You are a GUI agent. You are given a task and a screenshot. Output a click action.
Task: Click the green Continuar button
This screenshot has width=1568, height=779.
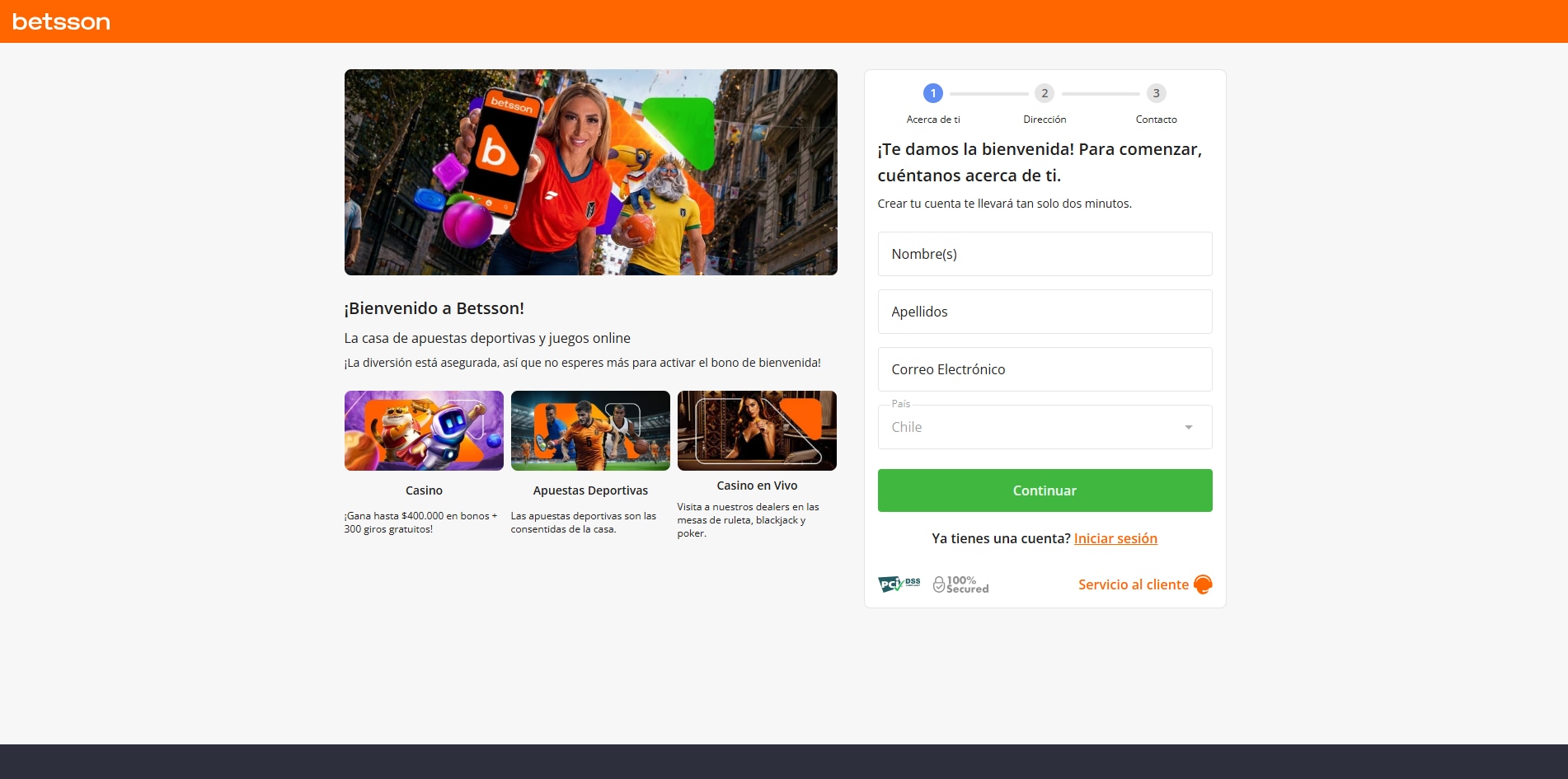tap(1045, 490)
